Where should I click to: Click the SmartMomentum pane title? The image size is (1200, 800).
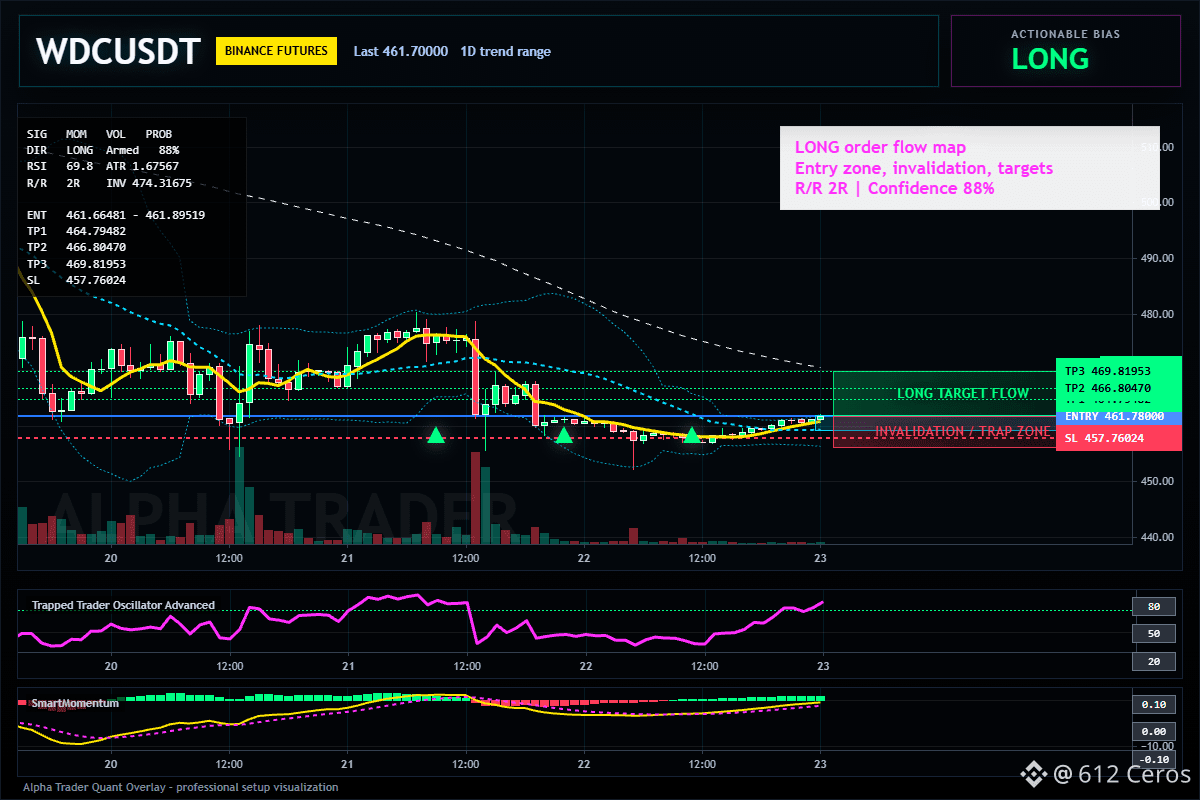pyautogui.click(x=75, y=703)
